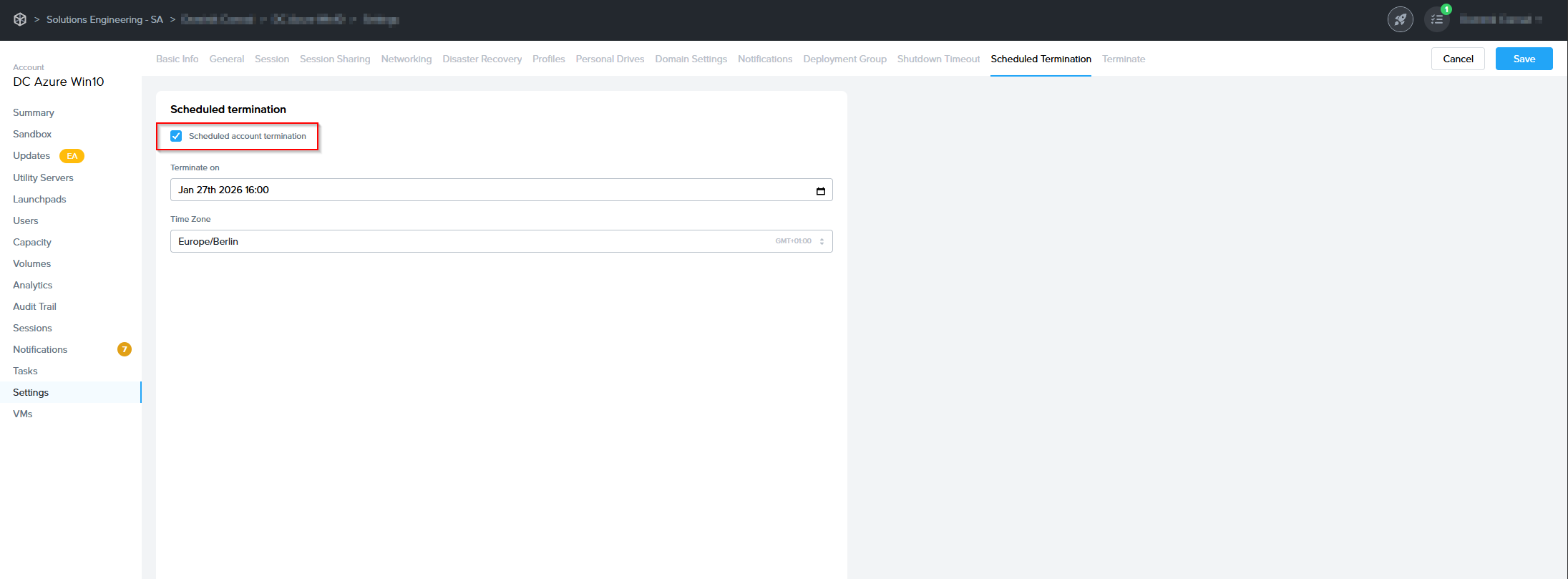
Task: Click the Cancel button
Action: tap(1457, 59)
